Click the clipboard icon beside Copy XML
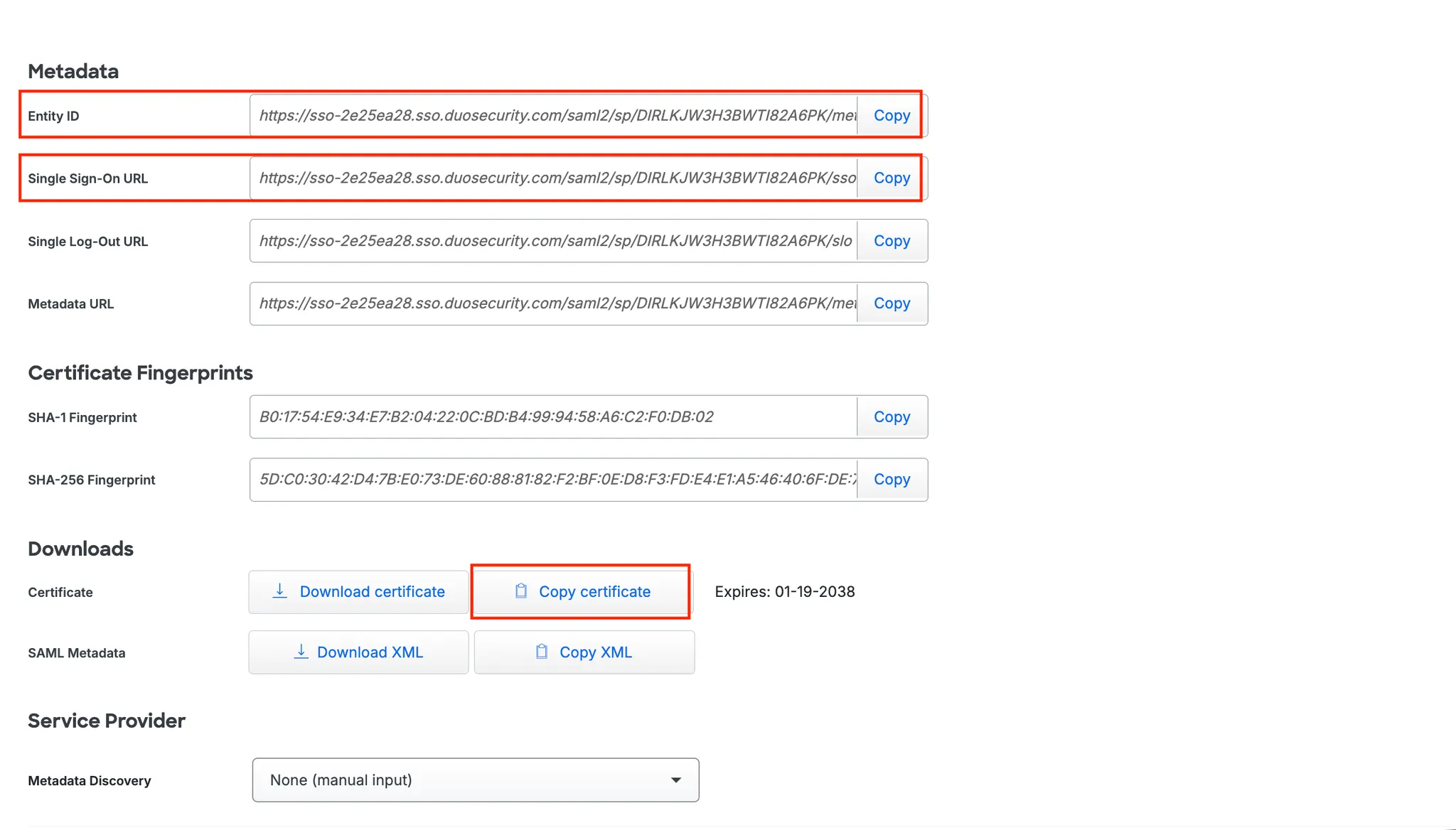 (542, 652)
